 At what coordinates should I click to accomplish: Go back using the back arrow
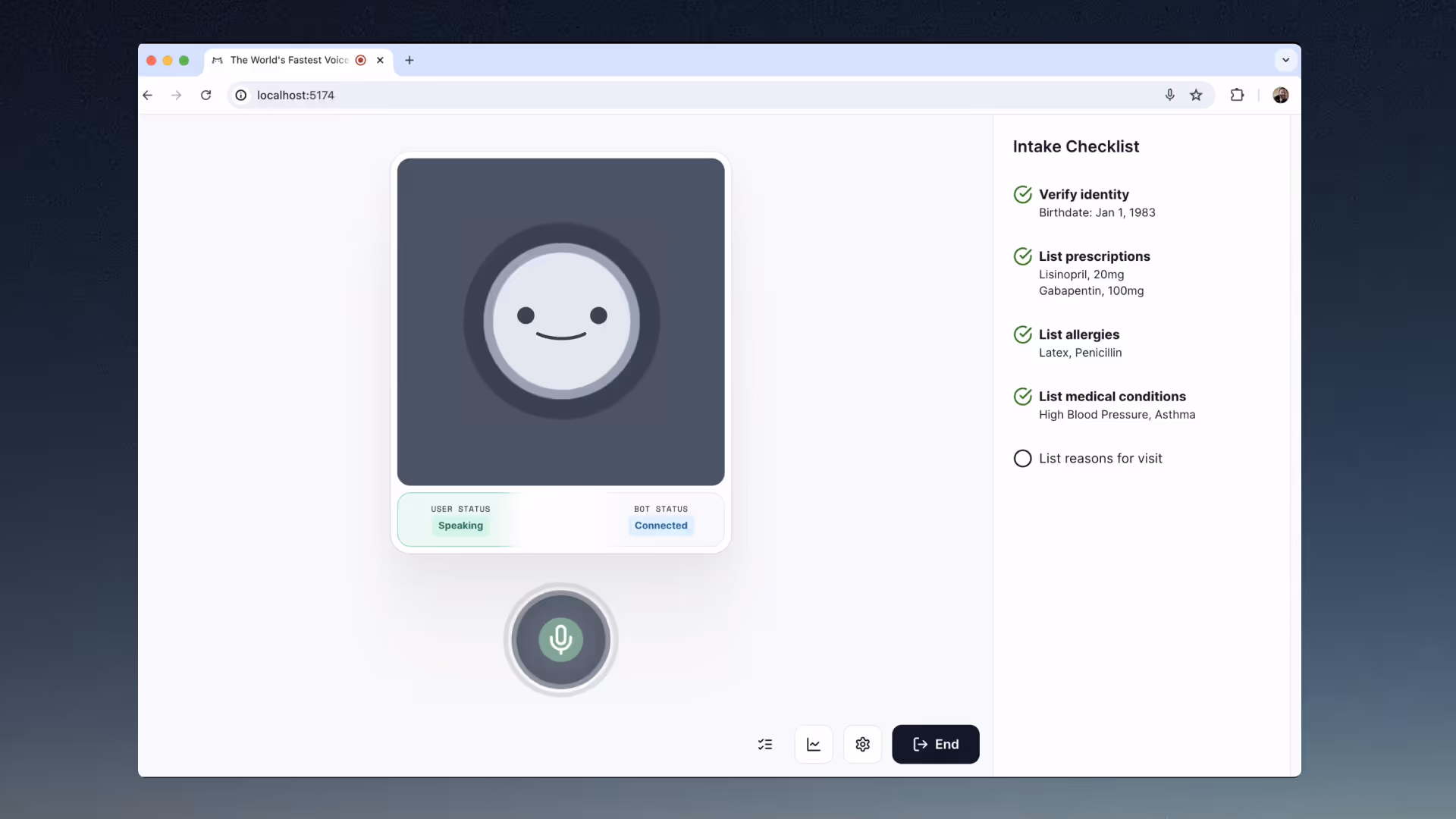[x=147, y=95]
